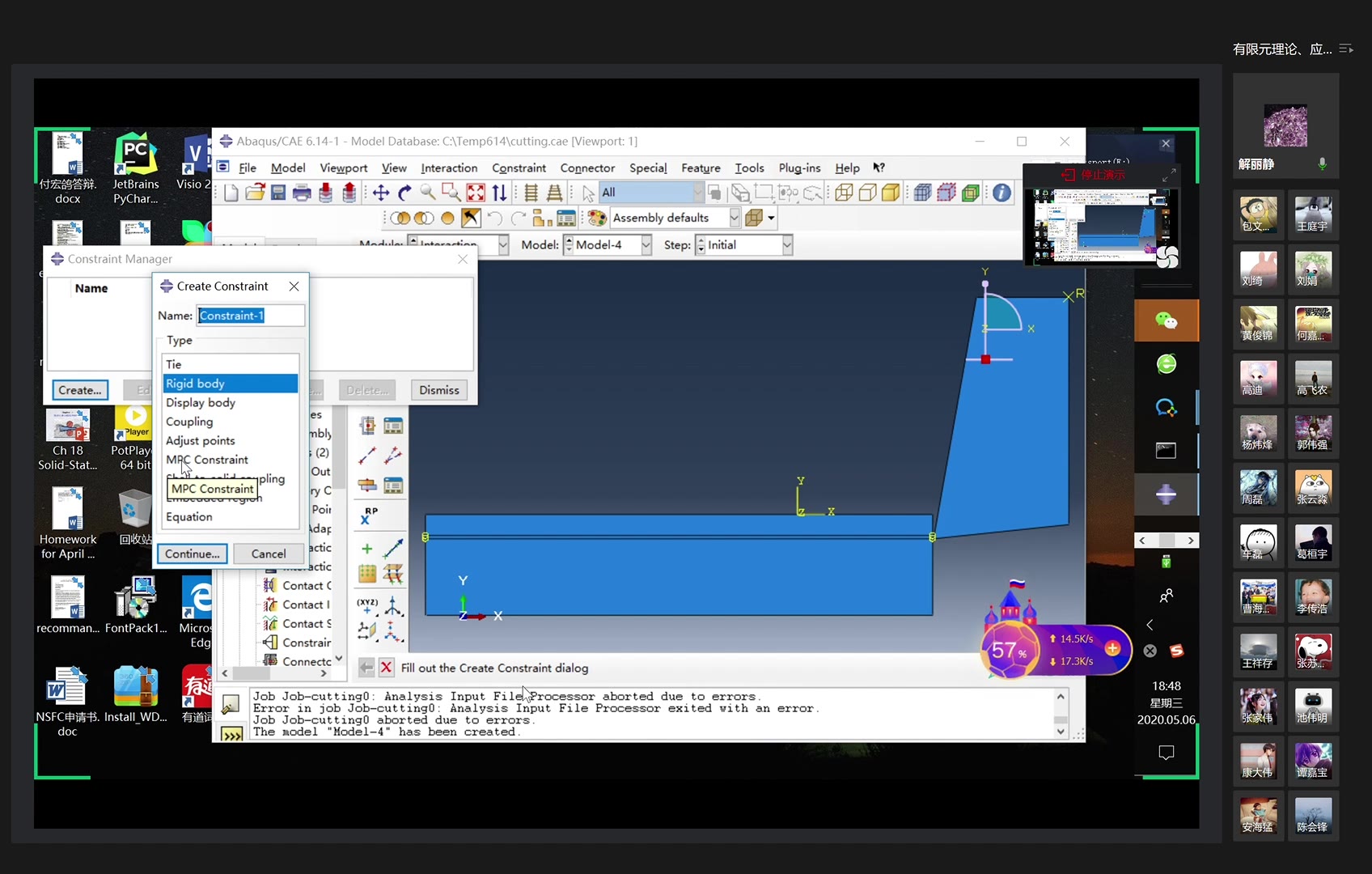
Task: Open the PotPlayer desktop shortcut
Action: [x=134, y=438]
